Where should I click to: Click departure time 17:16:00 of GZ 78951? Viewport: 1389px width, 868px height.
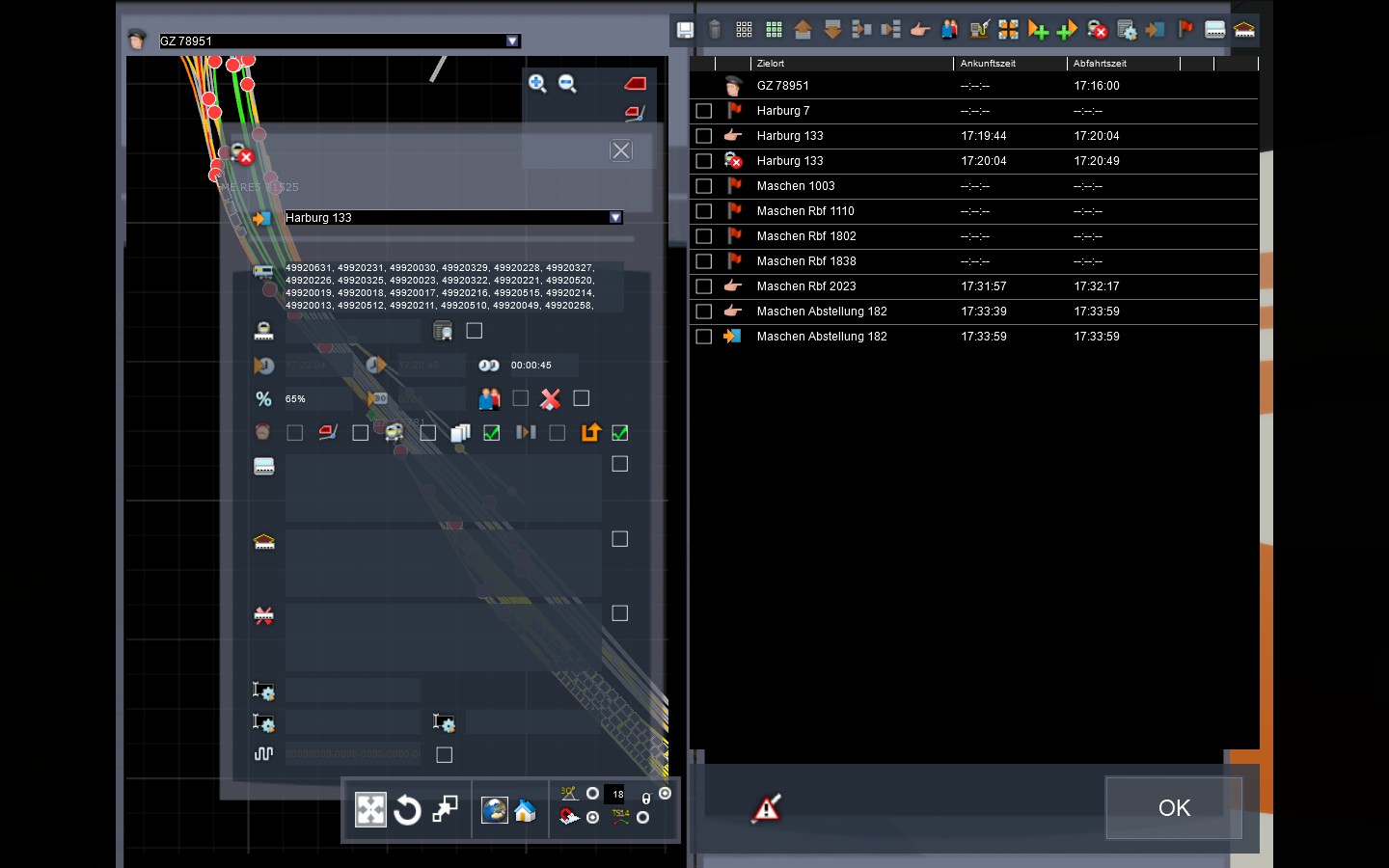click(x=1097, y=86)
